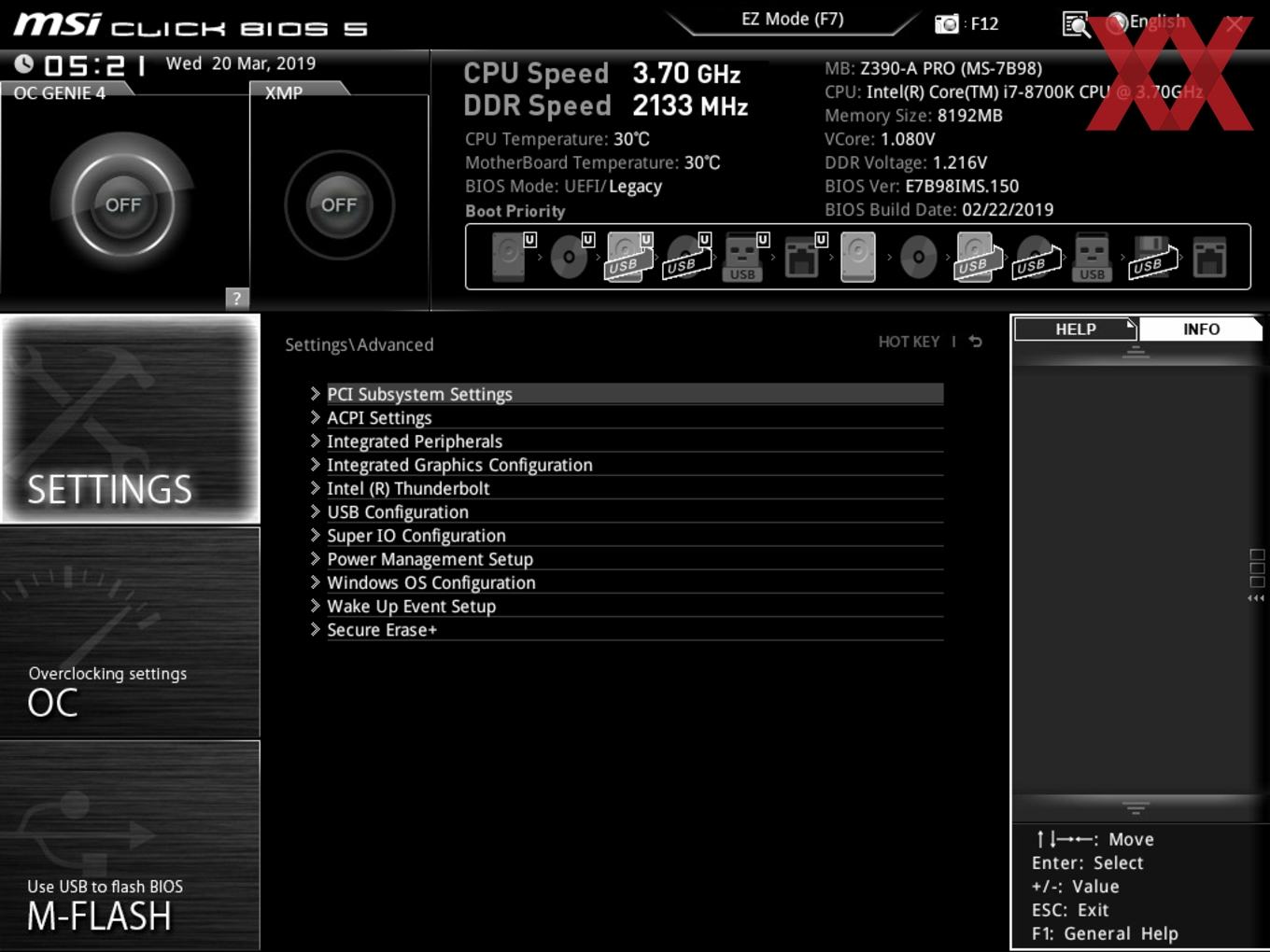This screenshot has height=952, width=1270.
Task: Click the clock icon beside the time
Action: click(24, 63)
